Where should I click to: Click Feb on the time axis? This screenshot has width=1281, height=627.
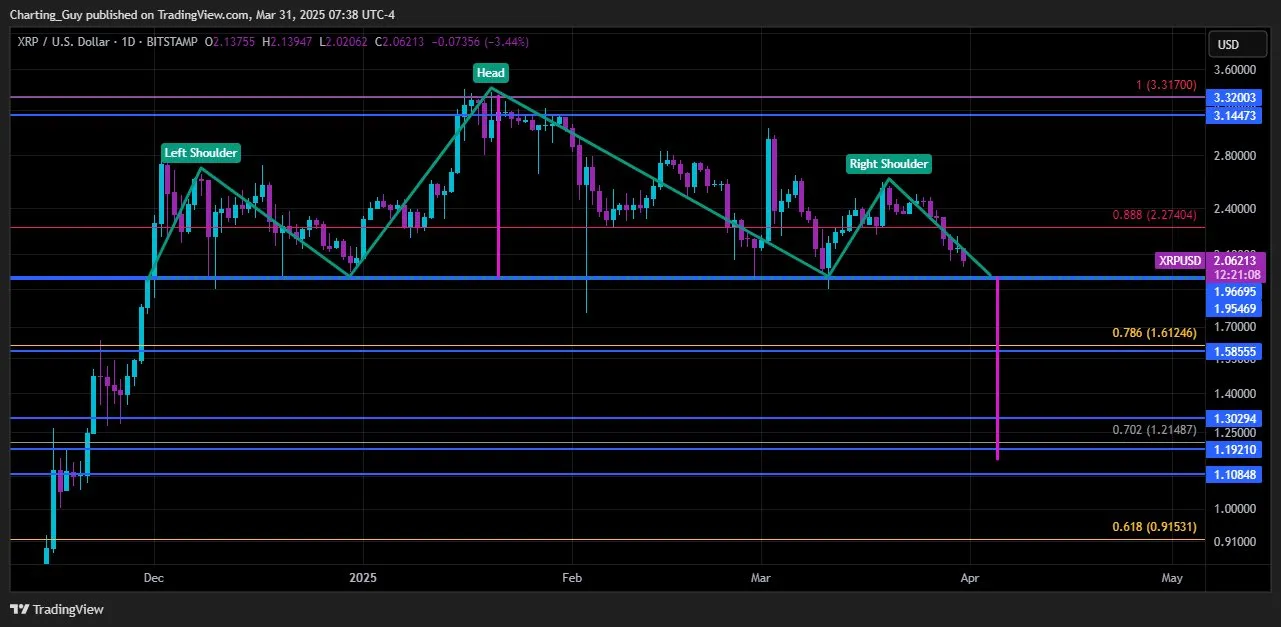click(x=571, y=578)
